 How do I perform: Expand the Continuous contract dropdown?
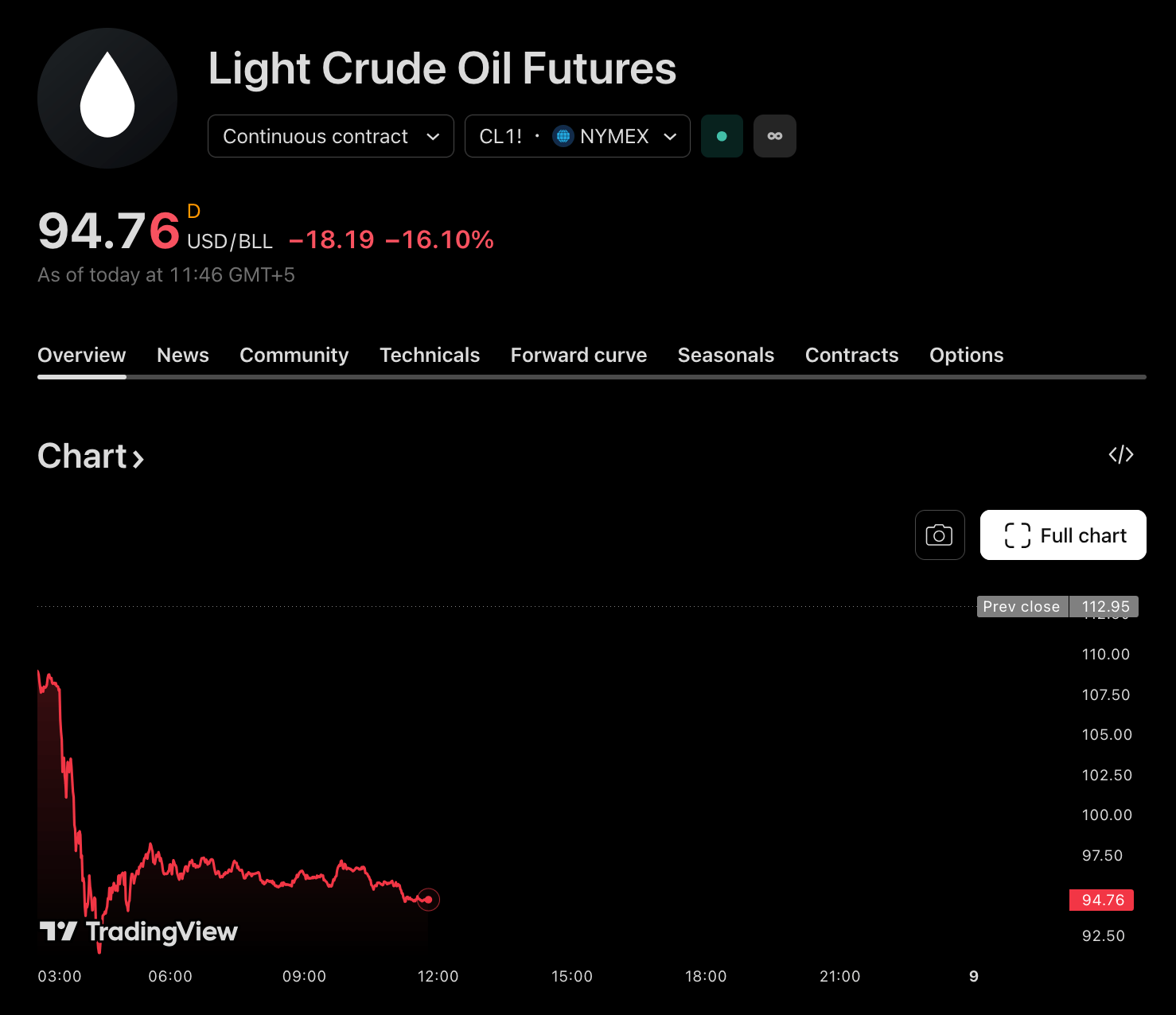click(x=330, y=136)
